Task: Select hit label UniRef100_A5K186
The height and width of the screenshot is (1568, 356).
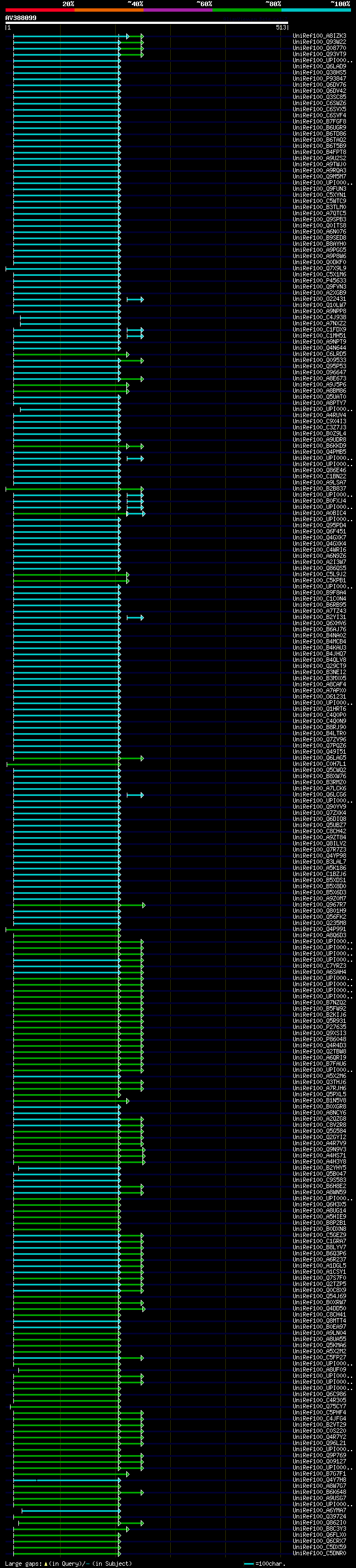Action: 319,868
